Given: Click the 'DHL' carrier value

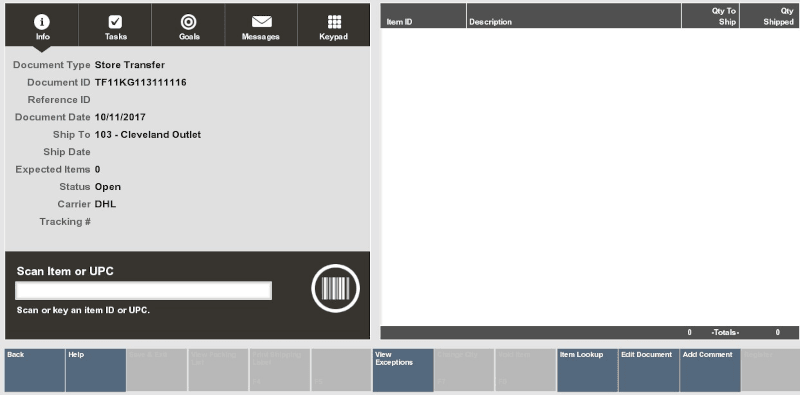Looking at the screenshot, I should point(105,204).
